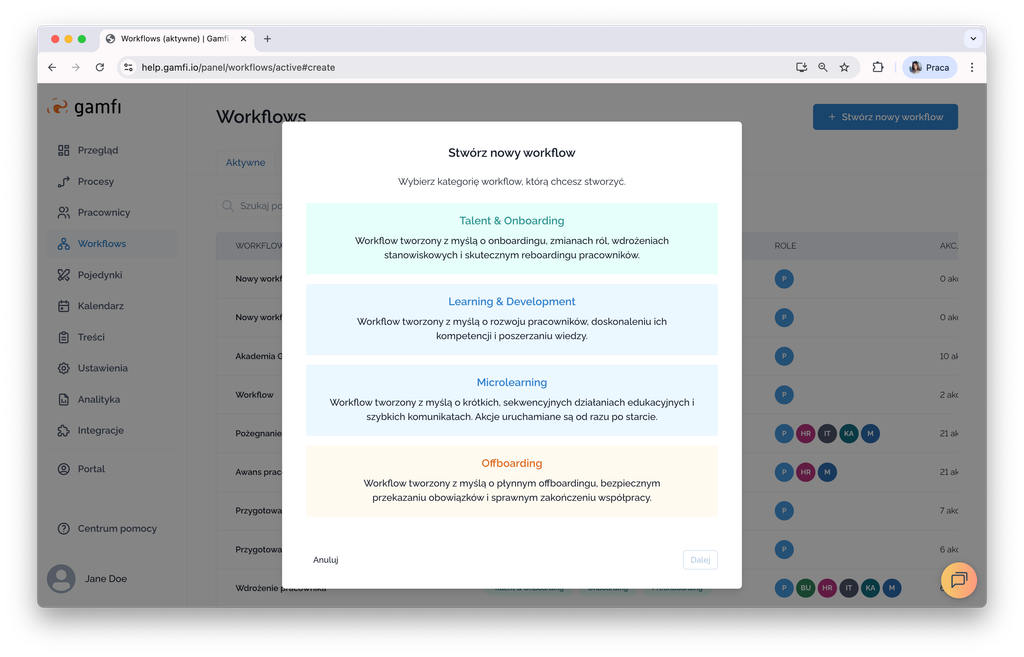This screenshot has width=1024, height=657.
Task: Click the Przegląd dashboard icon in sidebar
Action: tap(64, 150)
